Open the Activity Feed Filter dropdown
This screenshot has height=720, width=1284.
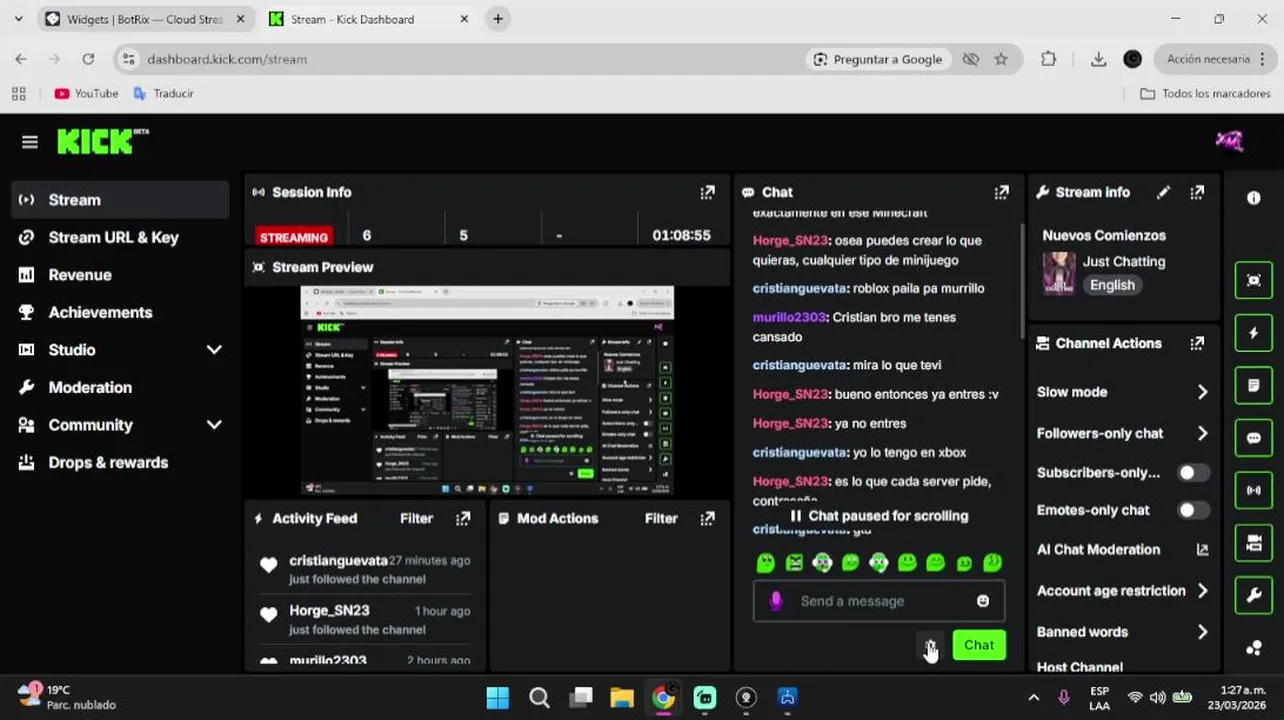tap(416, 518)
